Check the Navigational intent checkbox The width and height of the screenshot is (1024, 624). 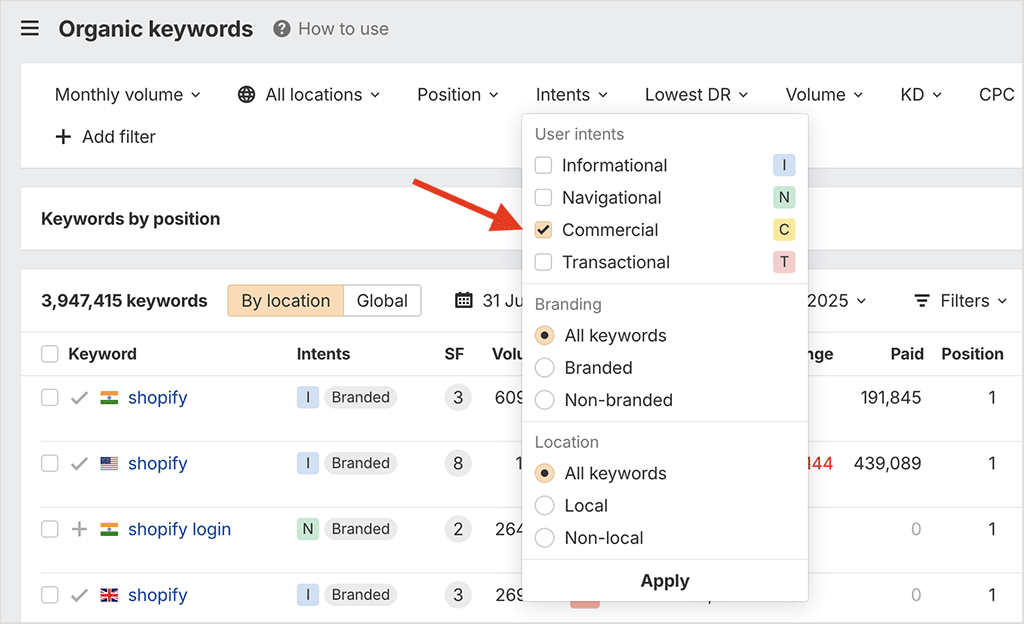point(543,197)
